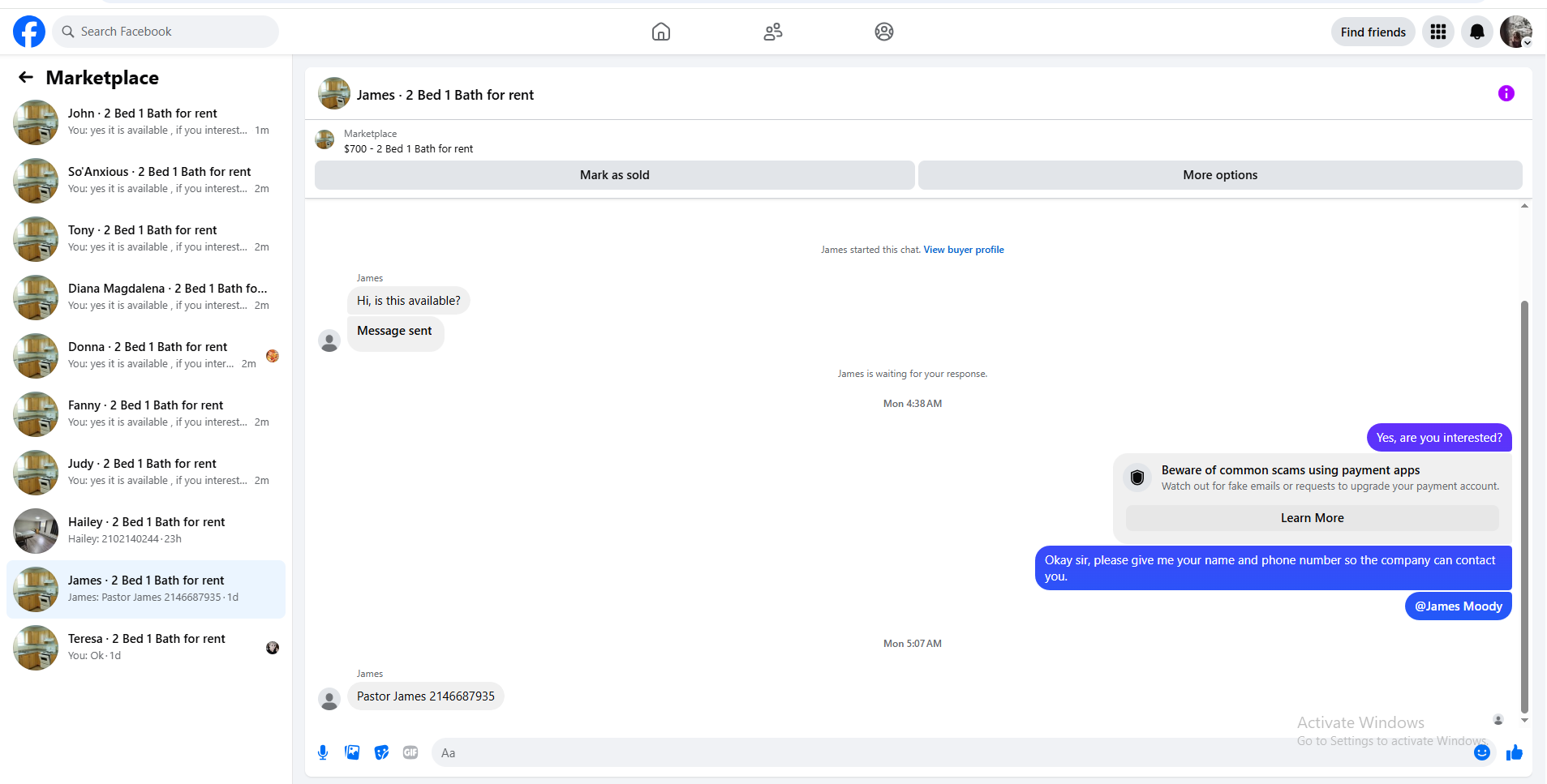Click the 'Yes, are you interested?' message
Viewport: 1547px width, 784px height.
click(x=1439, y=438)
